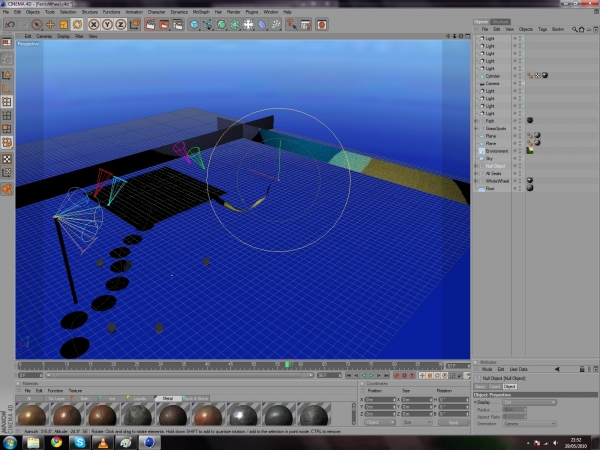Expand the GrassSpots object tree

(x=476, y=129)
